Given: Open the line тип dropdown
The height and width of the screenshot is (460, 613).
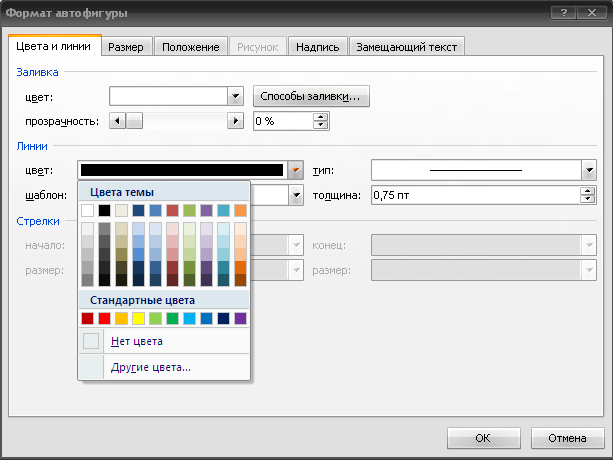Looking at the screenshot, I should tap(589, 170).
